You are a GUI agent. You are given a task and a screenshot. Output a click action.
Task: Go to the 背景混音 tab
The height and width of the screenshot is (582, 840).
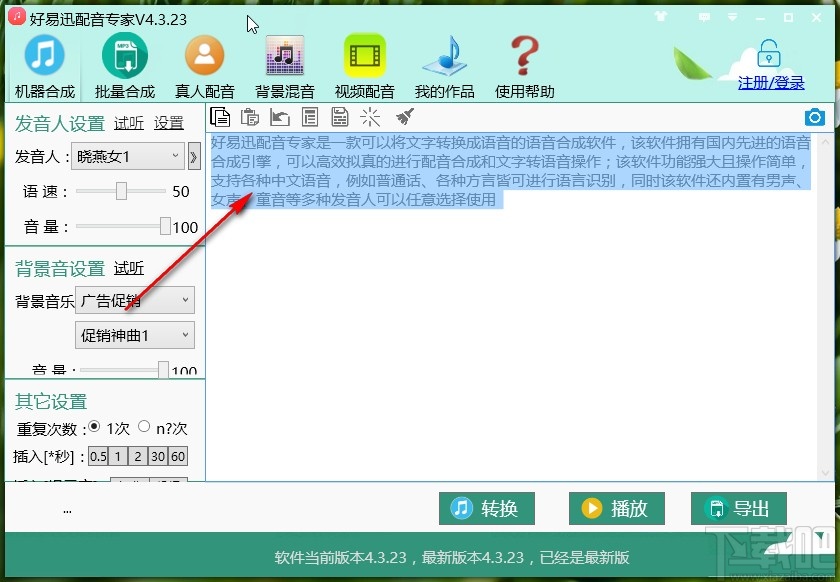(x=284, y=67)
